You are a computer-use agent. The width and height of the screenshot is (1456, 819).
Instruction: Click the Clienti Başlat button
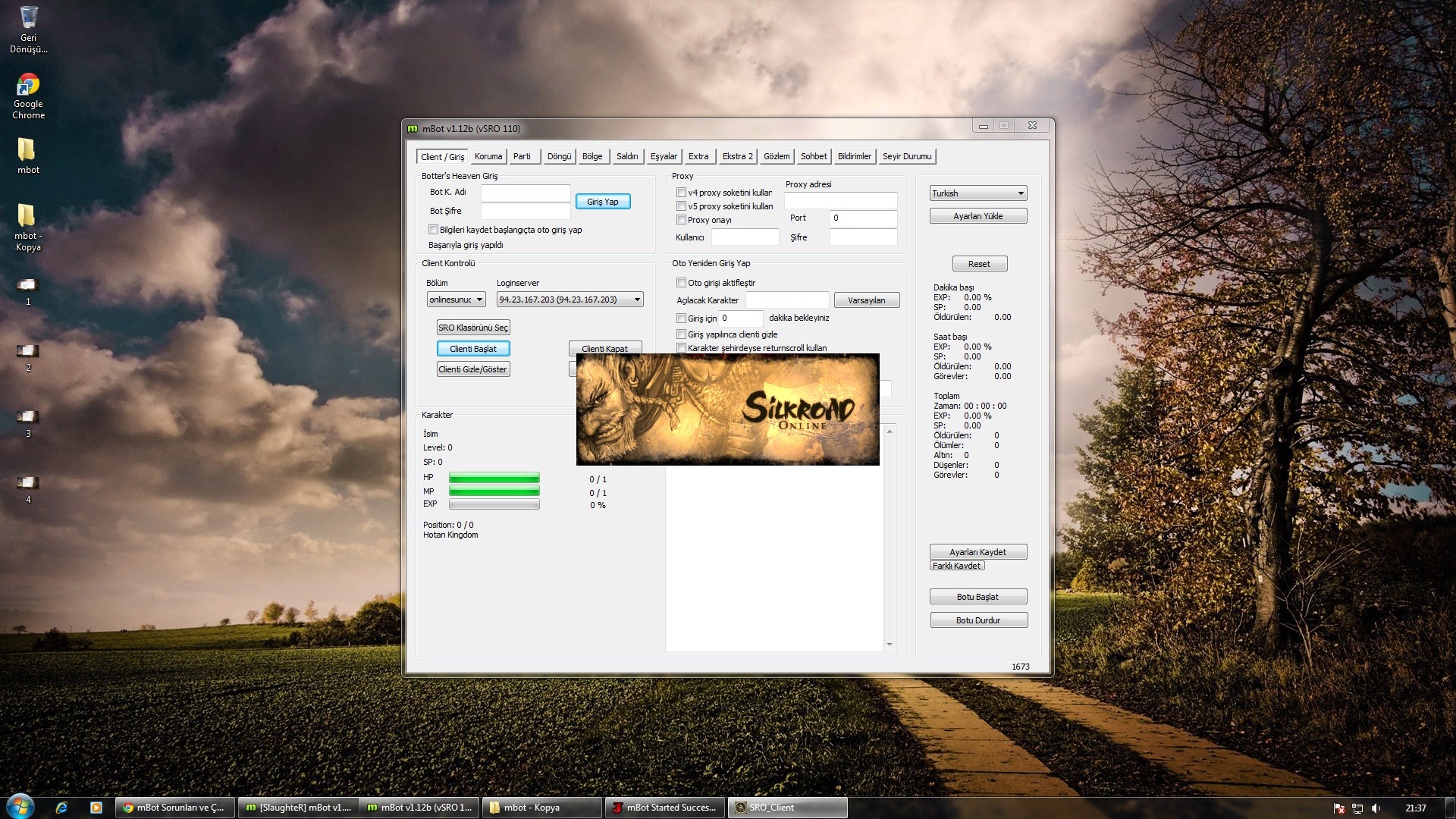(x=473, y=349)
